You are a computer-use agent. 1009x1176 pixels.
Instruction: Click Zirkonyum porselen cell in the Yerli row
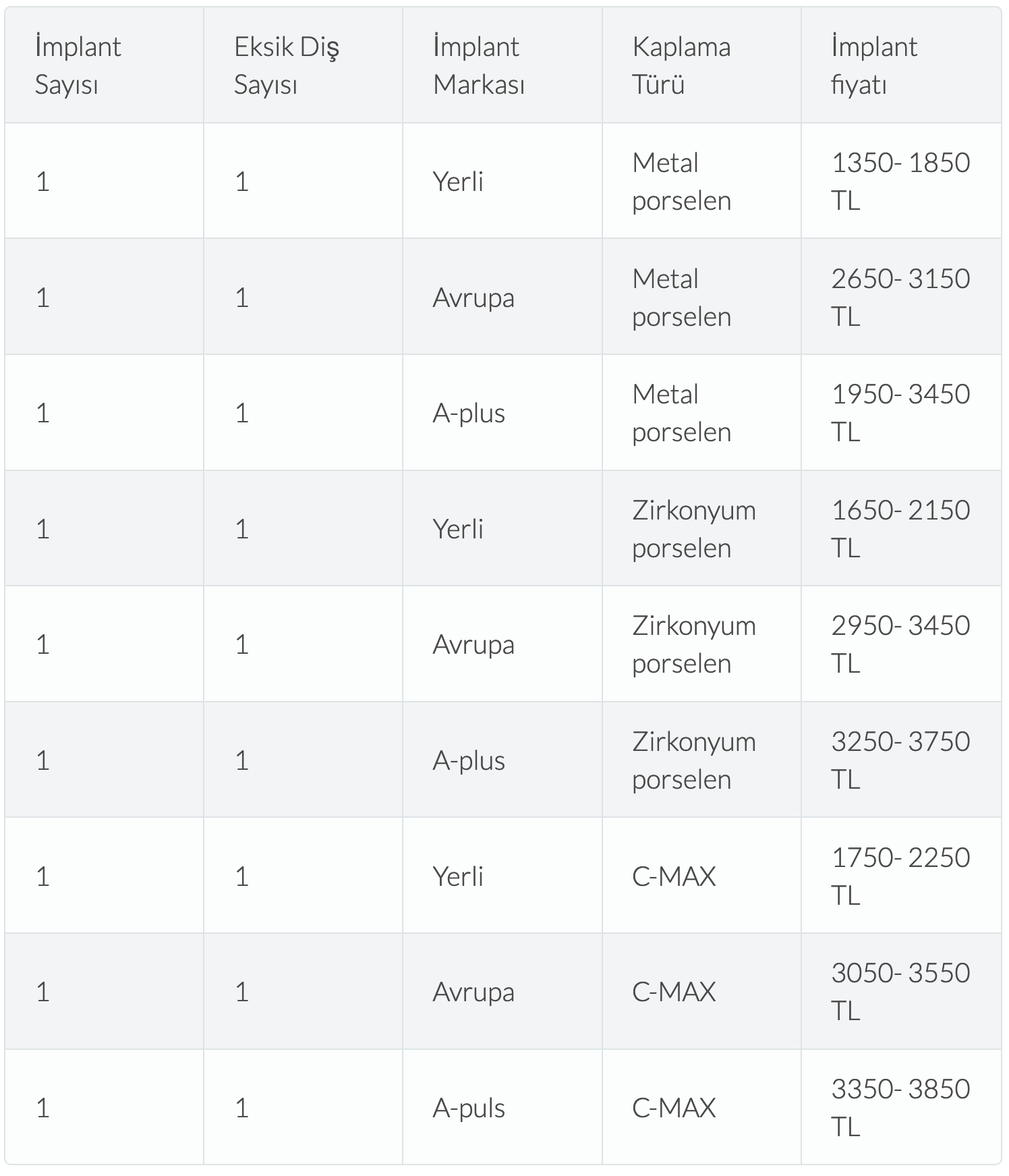(693, 529)
